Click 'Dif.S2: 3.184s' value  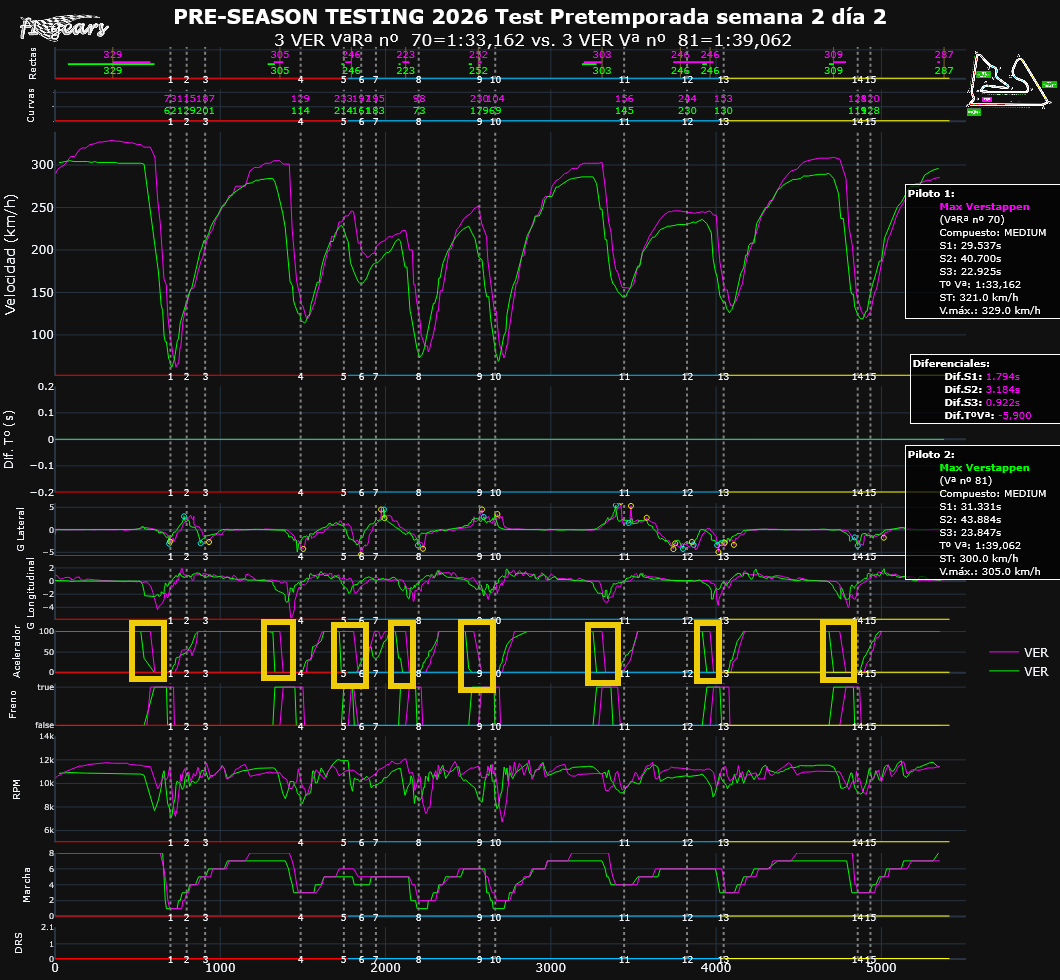coord(982,389)
